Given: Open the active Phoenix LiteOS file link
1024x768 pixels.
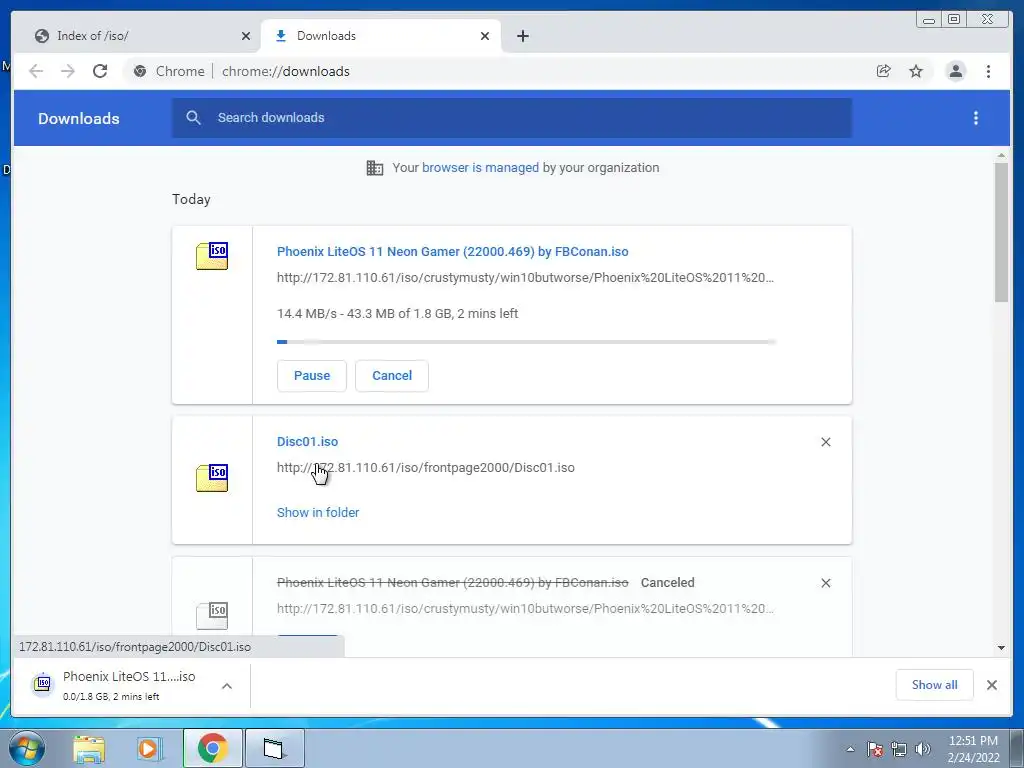Looking at the screenshot, I should 453,251.
